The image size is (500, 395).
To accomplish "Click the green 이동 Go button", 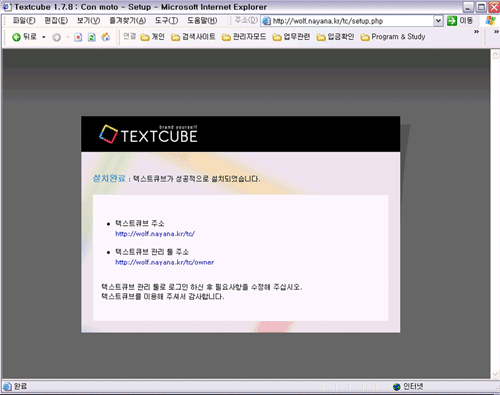I will click(460, 21).
